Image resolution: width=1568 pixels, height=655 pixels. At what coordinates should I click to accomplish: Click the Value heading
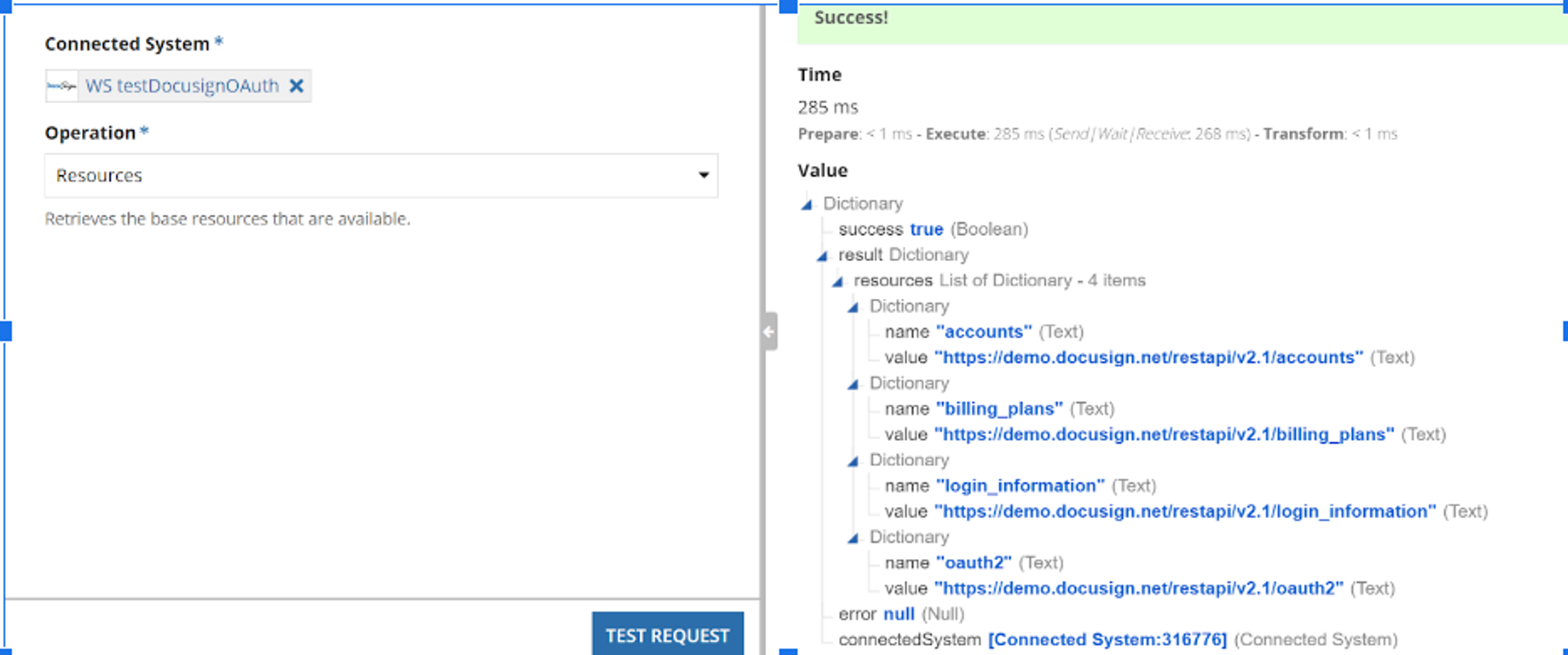822,171
